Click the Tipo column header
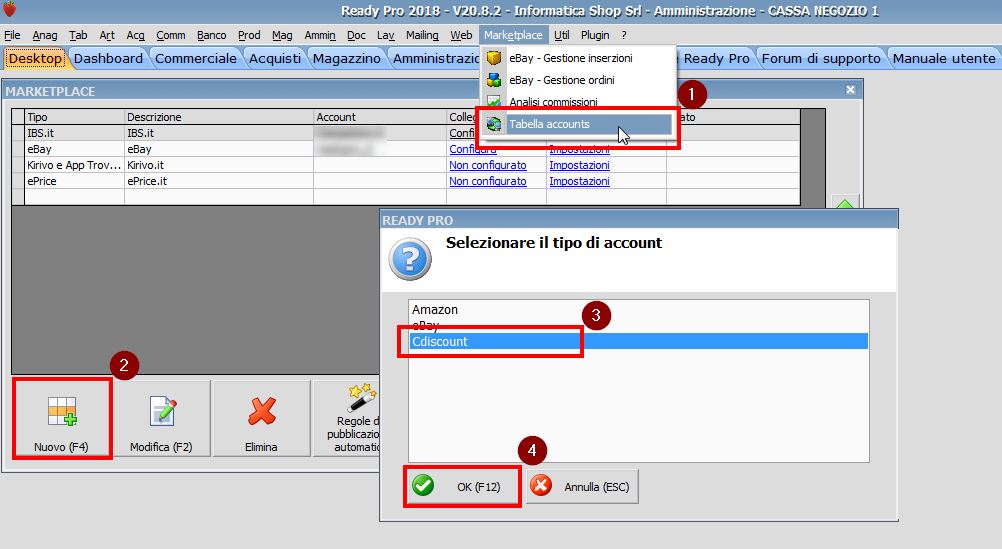 [x=75, y=117]
